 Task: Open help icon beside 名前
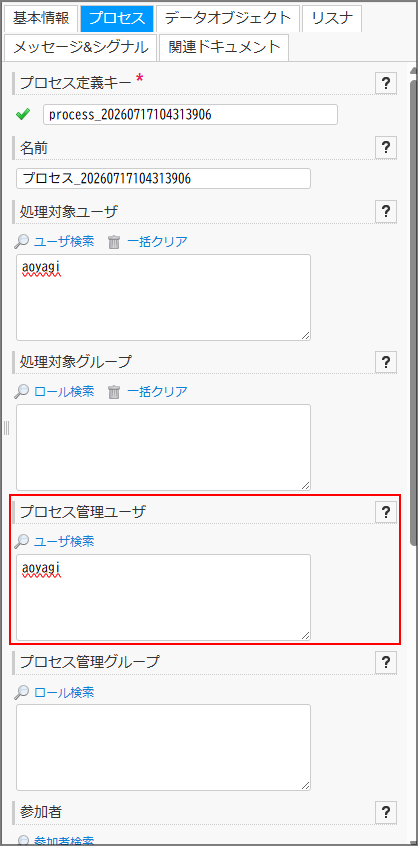coord(386,147)
